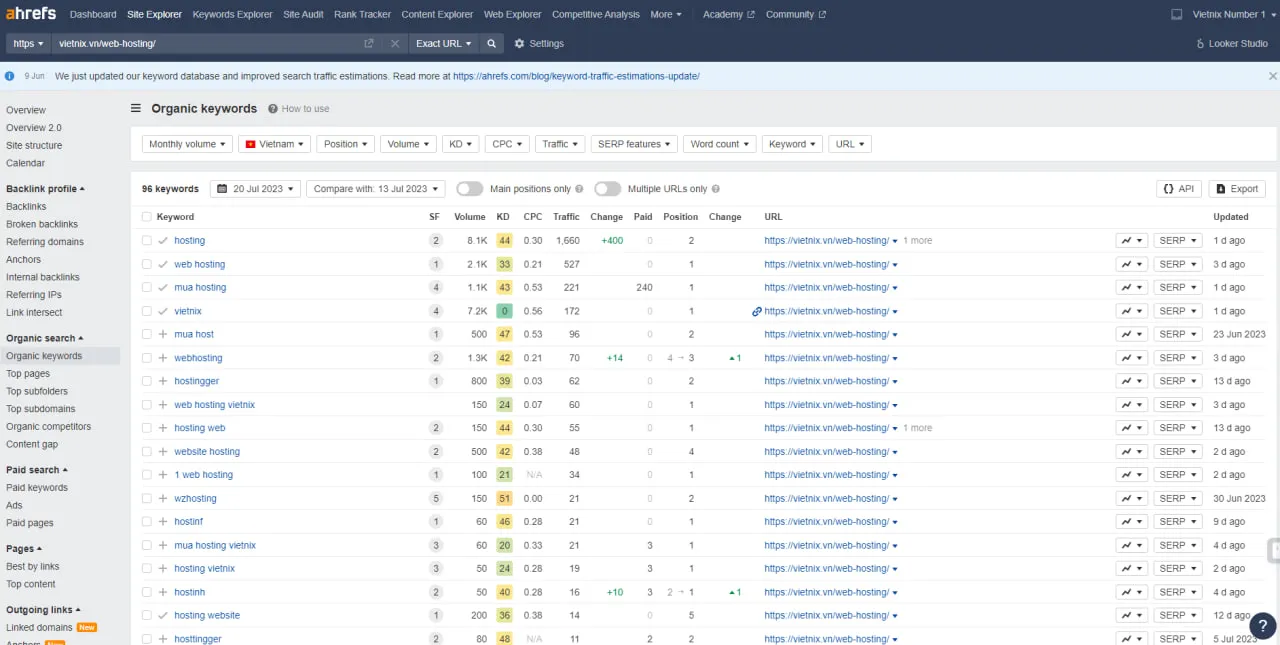The image size is (1280, 645).
Task: Click the 1 more URLs link for hosting
Action: tap(917, 241)
